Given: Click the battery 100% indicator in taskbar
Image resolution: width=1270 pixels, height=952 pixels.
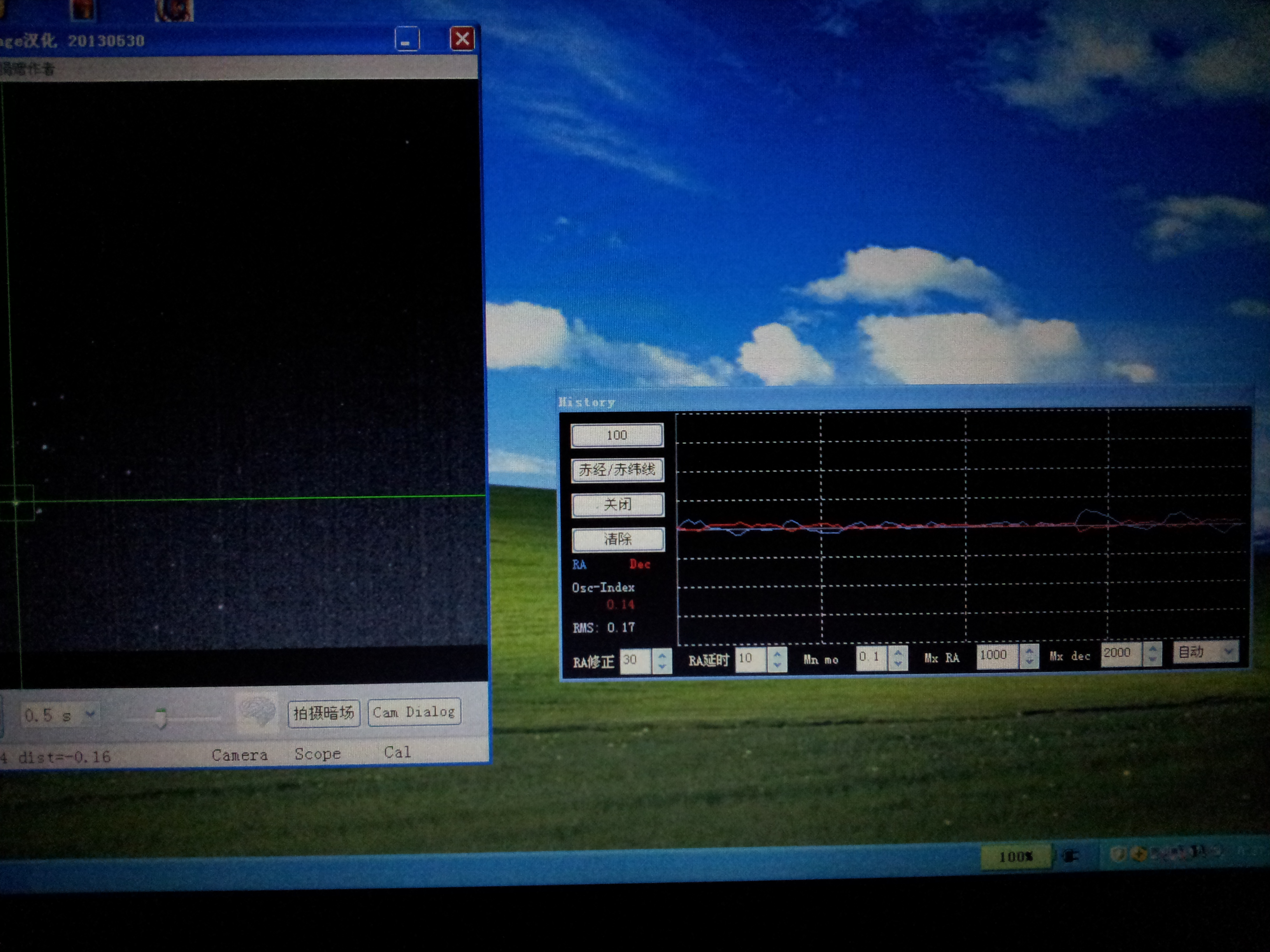Looking at the screenshot, I should click(x=1016, y=857).
